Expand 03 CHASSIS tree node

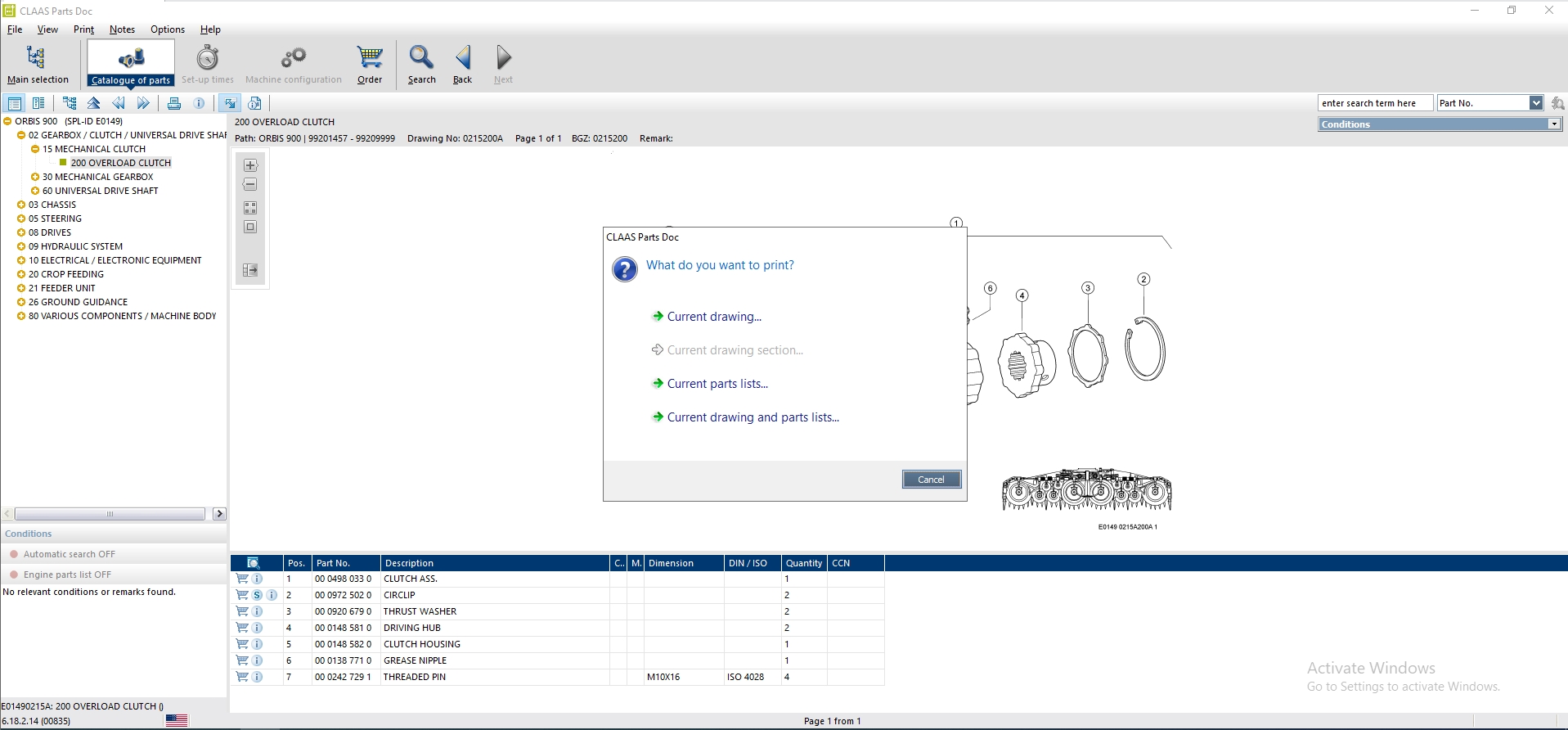point(21,205)
